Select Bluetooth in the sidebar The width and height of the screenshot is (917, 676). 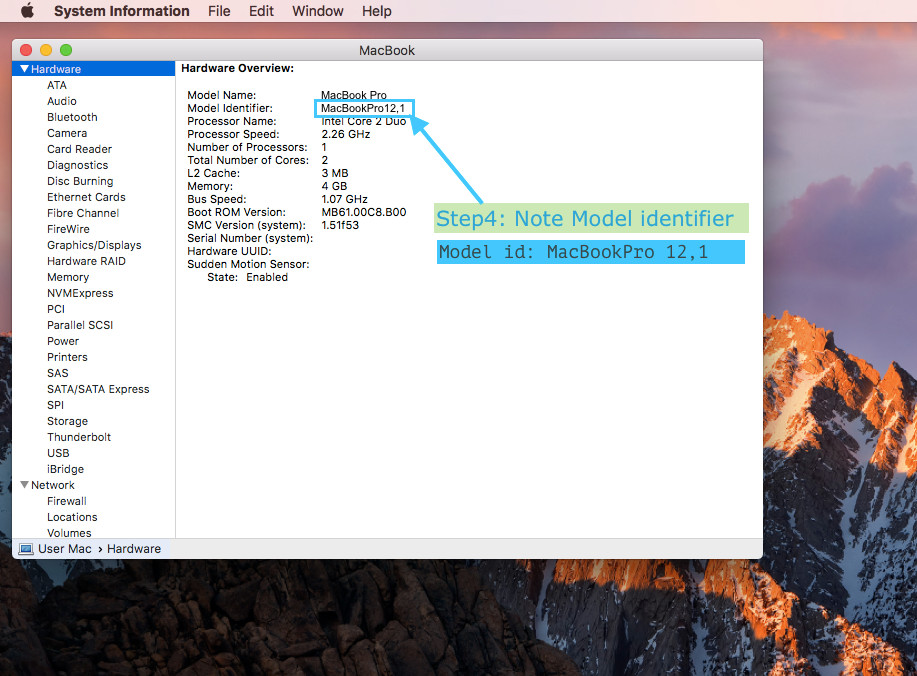click(x=72, y=117)
